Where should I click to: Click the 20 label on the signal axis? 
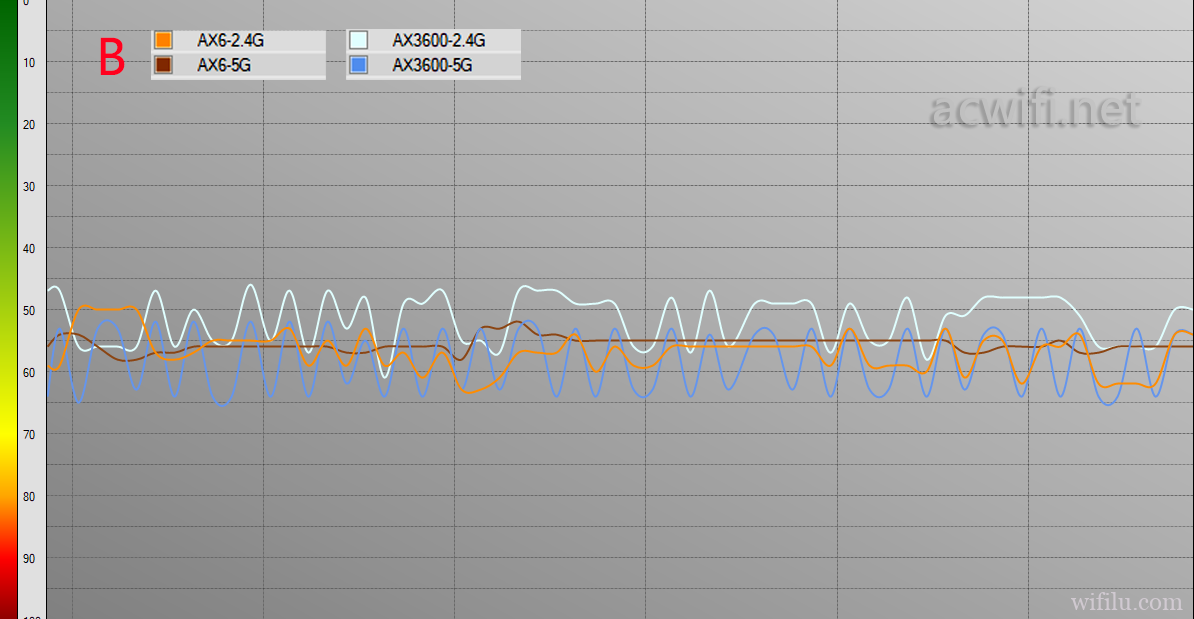tap(29, 125)
